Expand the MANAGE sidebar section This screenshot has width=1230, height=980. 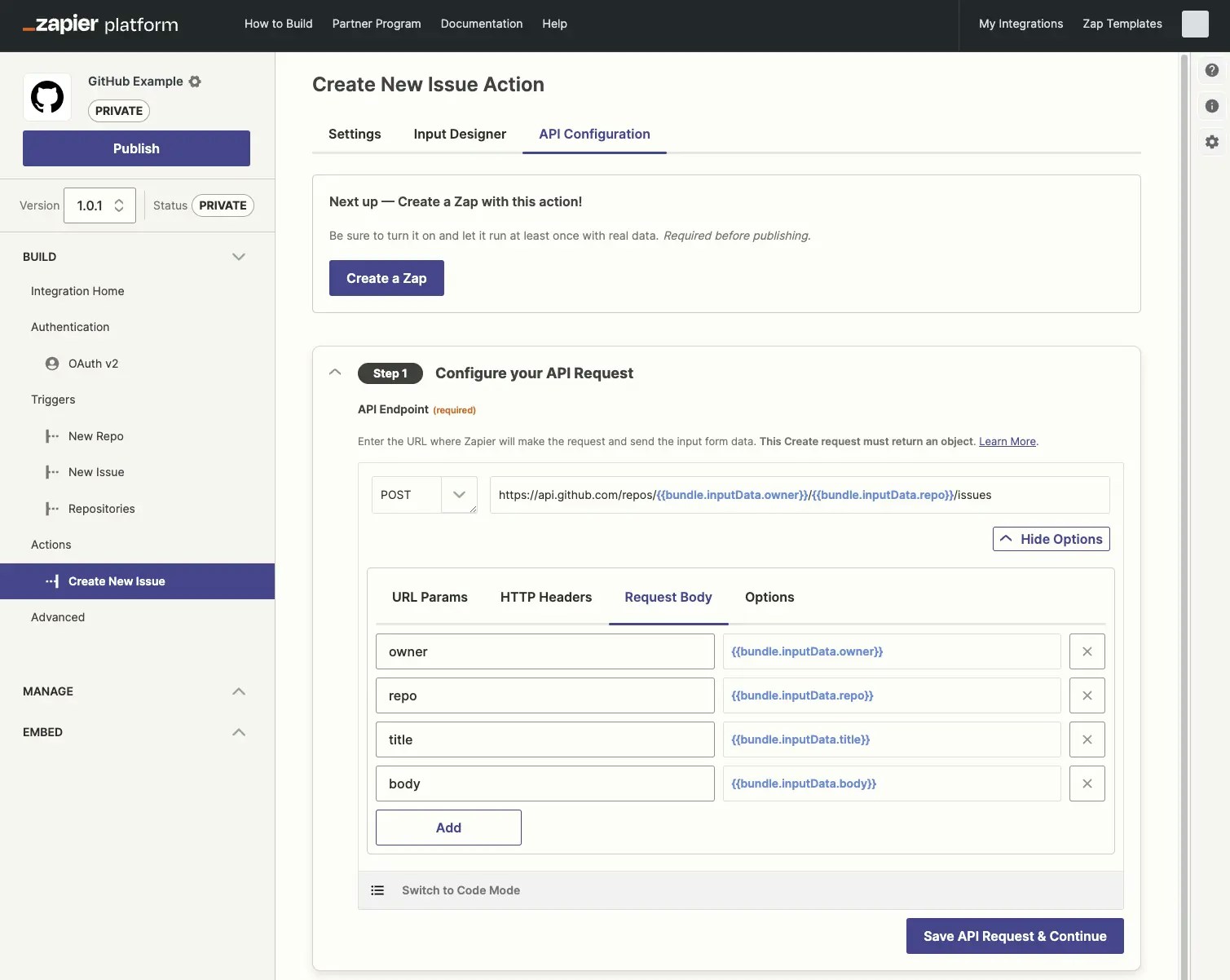239,691
